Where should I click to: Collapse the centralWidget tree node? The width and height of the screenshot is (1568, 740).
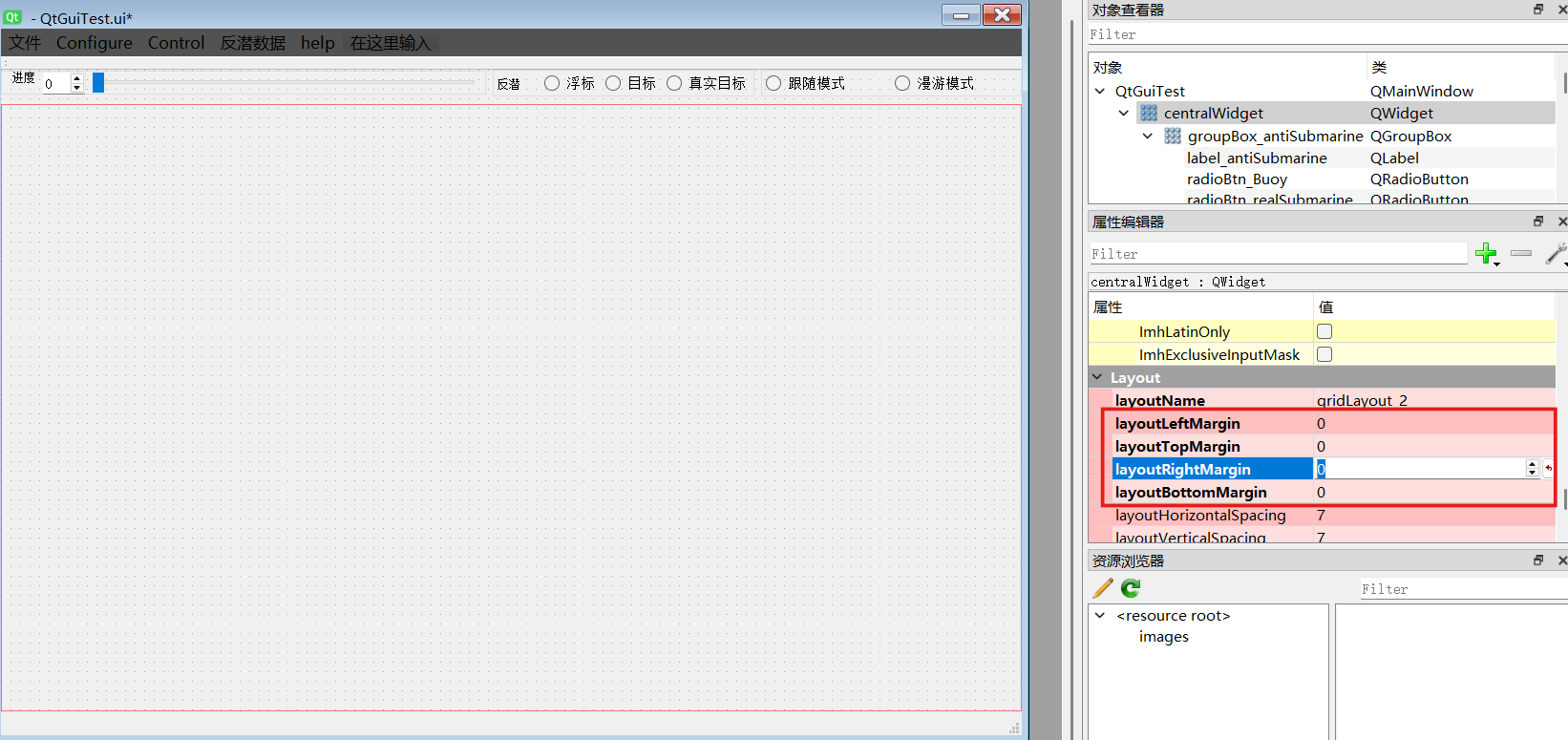[1124, 113]
